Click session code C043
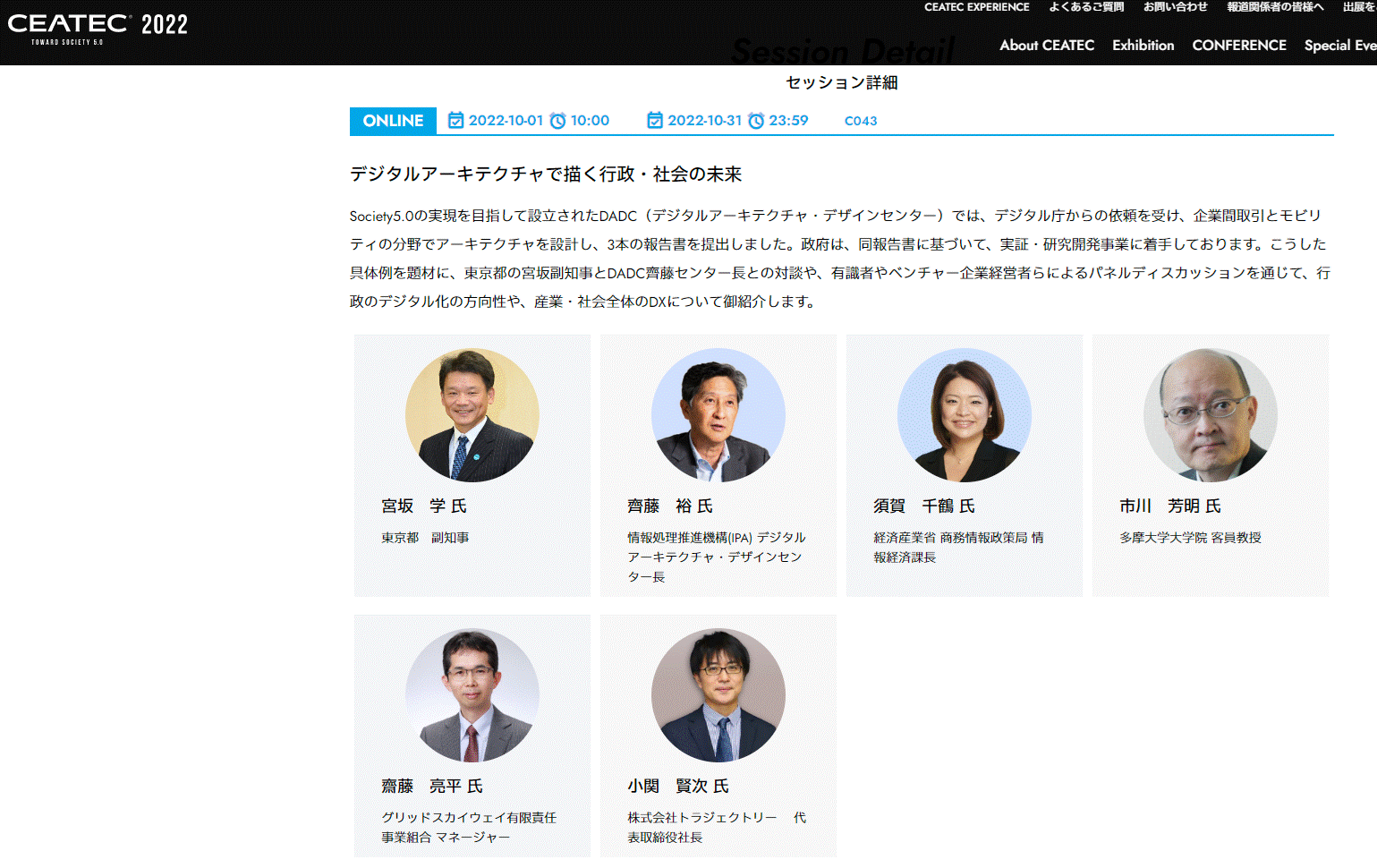Viewport: 1377px width, 868px height. point(860,121)
